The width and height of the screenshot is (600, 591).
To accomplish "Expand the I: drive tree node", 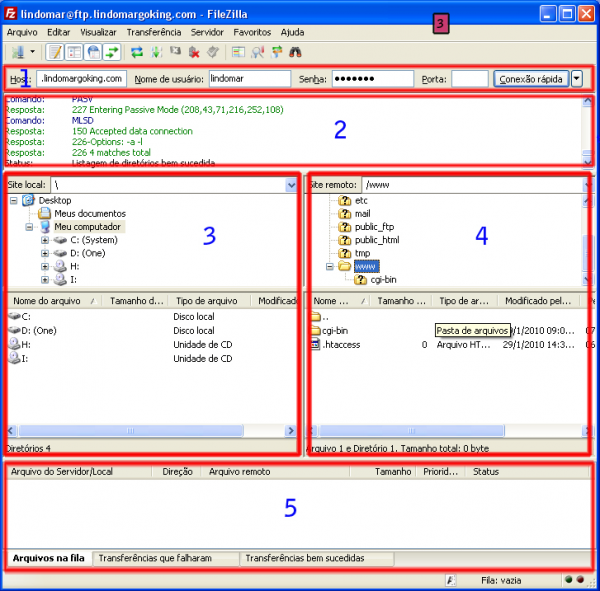I will click(45, 280).
